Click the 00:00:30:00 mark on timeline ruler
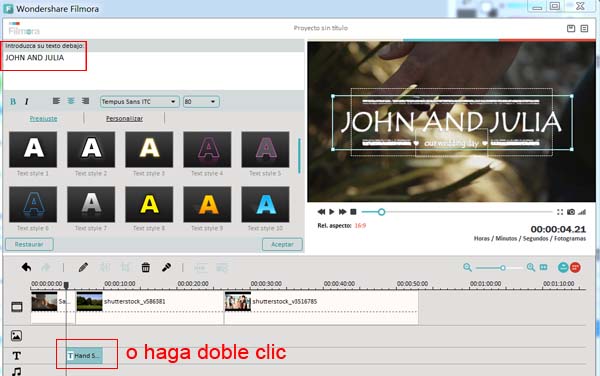The width and height of the screenshot is (600, 376). [x=266, y=284]
